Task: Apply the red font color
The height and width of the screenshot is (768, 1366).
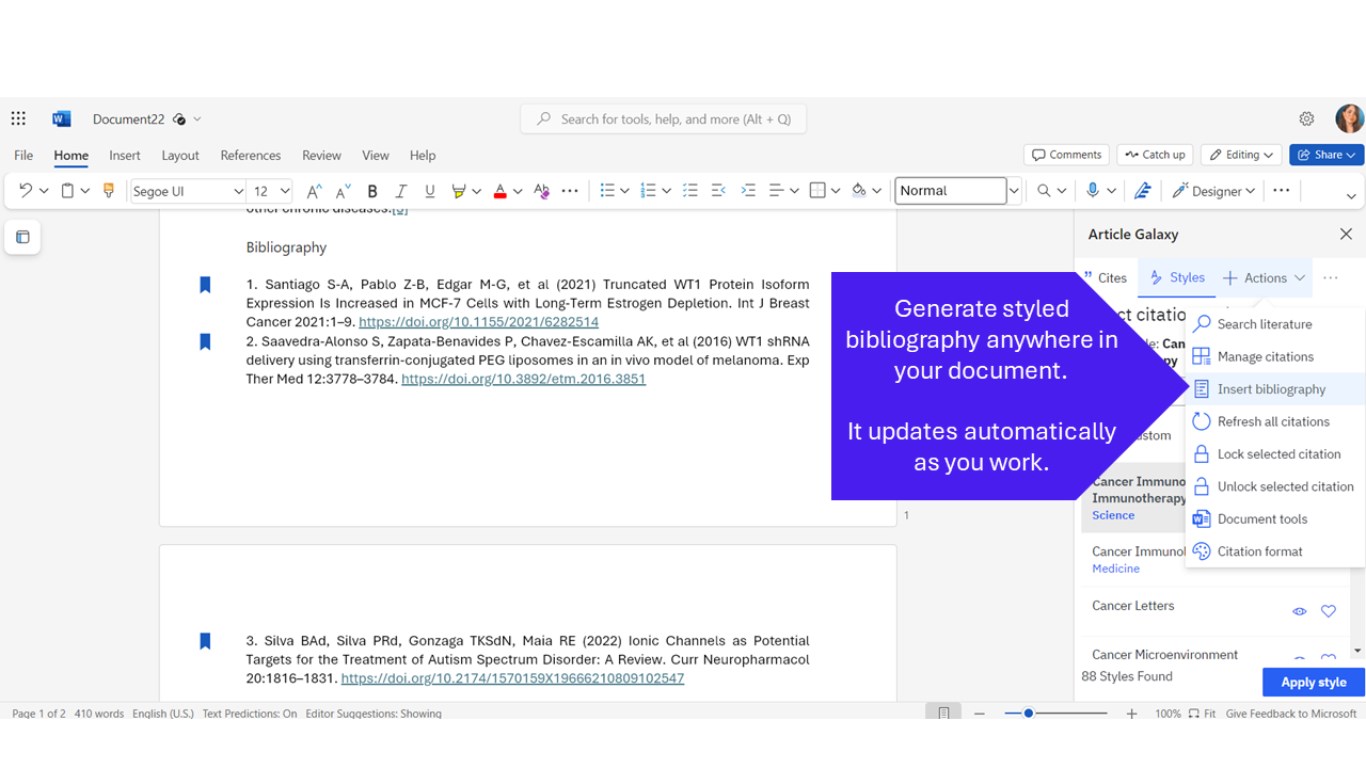Action: click(x=500, y=191)
